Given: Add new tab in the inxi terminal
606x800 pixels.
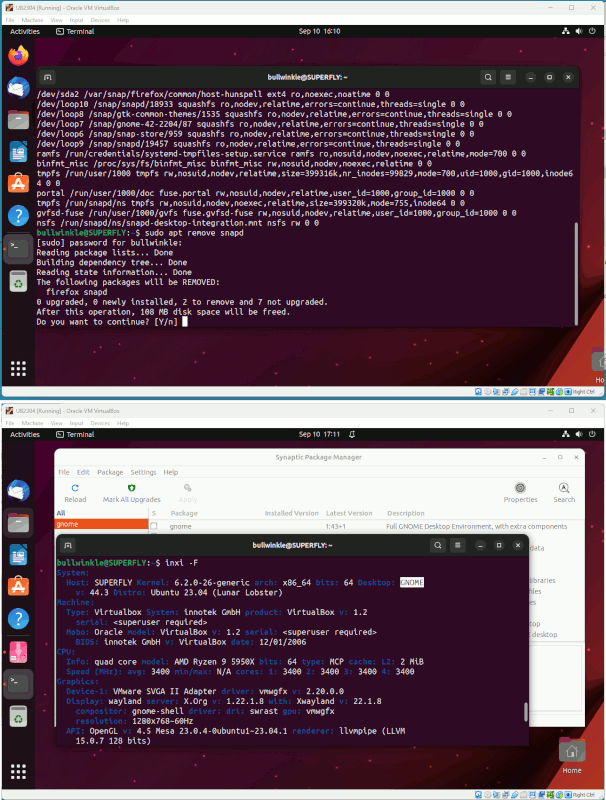Looking at the screenshot, I should tap(68, 545).
